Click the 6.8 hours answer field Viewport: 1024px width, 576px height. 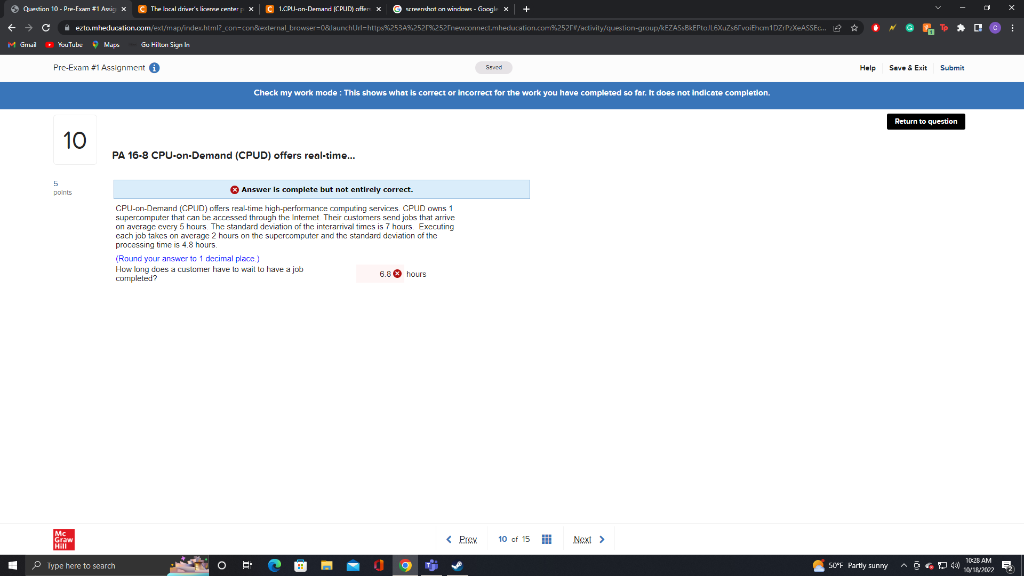(379, 274)
